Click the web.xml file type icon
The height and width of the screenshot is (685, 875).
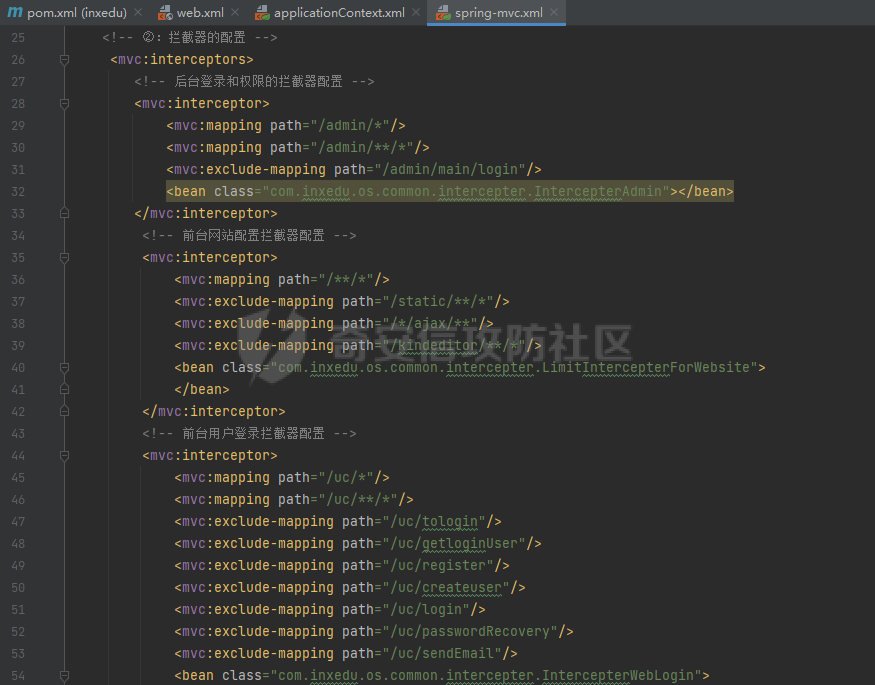point(165,13)
